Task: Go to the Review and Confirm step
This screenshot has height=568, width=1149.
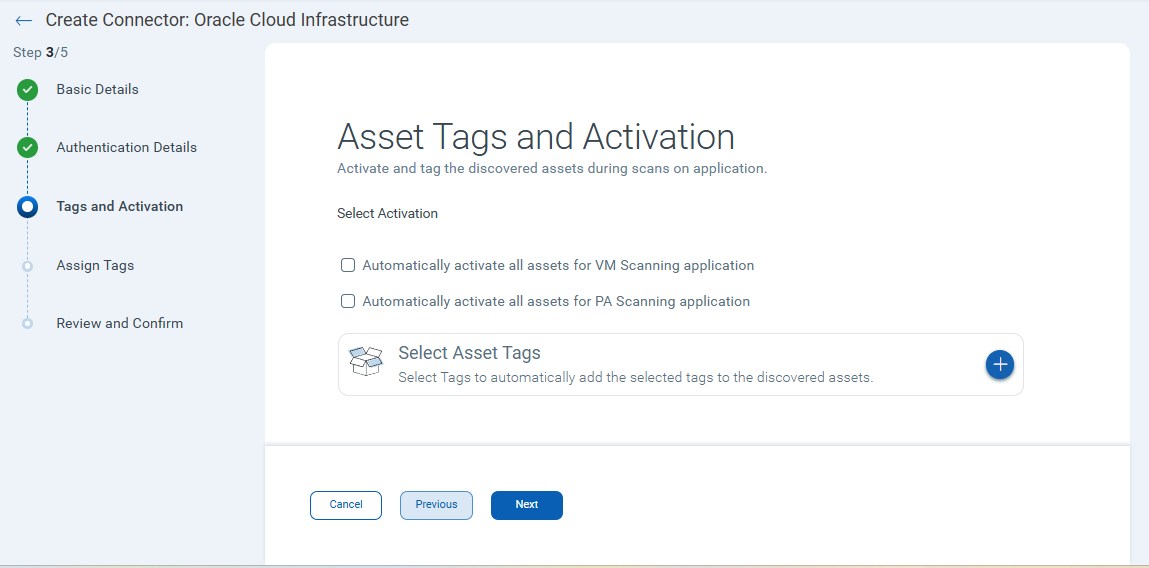Action: [x=119, y=323]
